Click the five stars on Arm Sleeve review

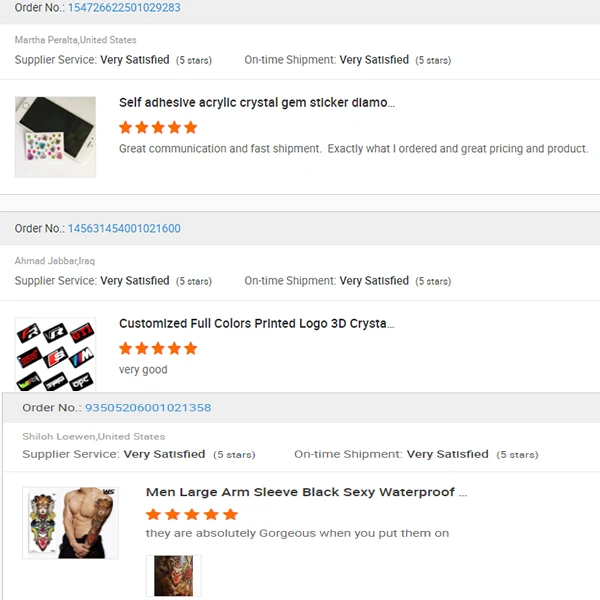pos(192,515)
